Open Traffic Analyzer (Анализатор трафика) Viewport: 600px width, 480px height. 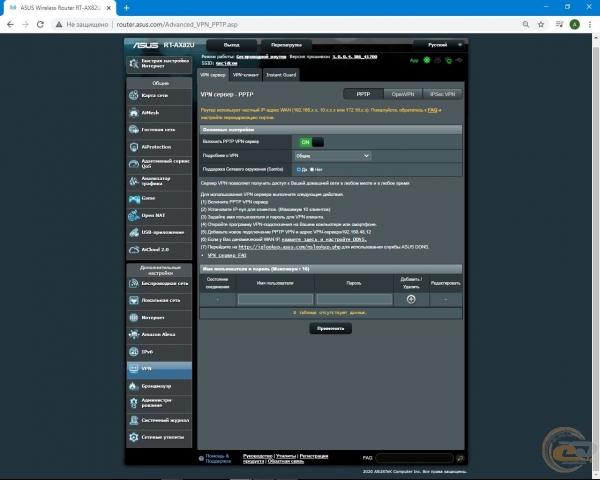159,181
